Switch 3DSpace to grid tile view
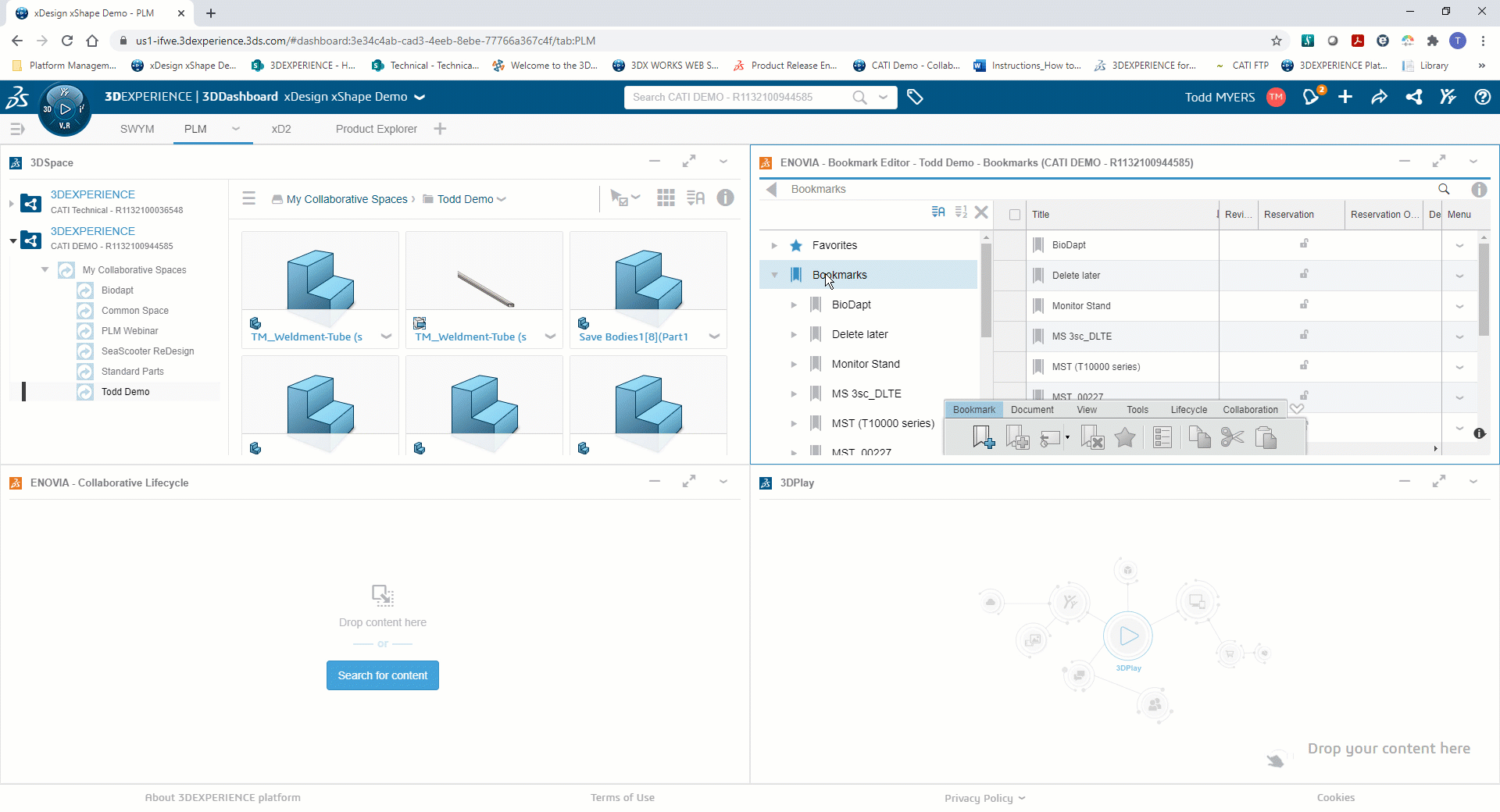The height and width of the screenshot is (812, 1500). pyautogui.click(x=666, y=198)
